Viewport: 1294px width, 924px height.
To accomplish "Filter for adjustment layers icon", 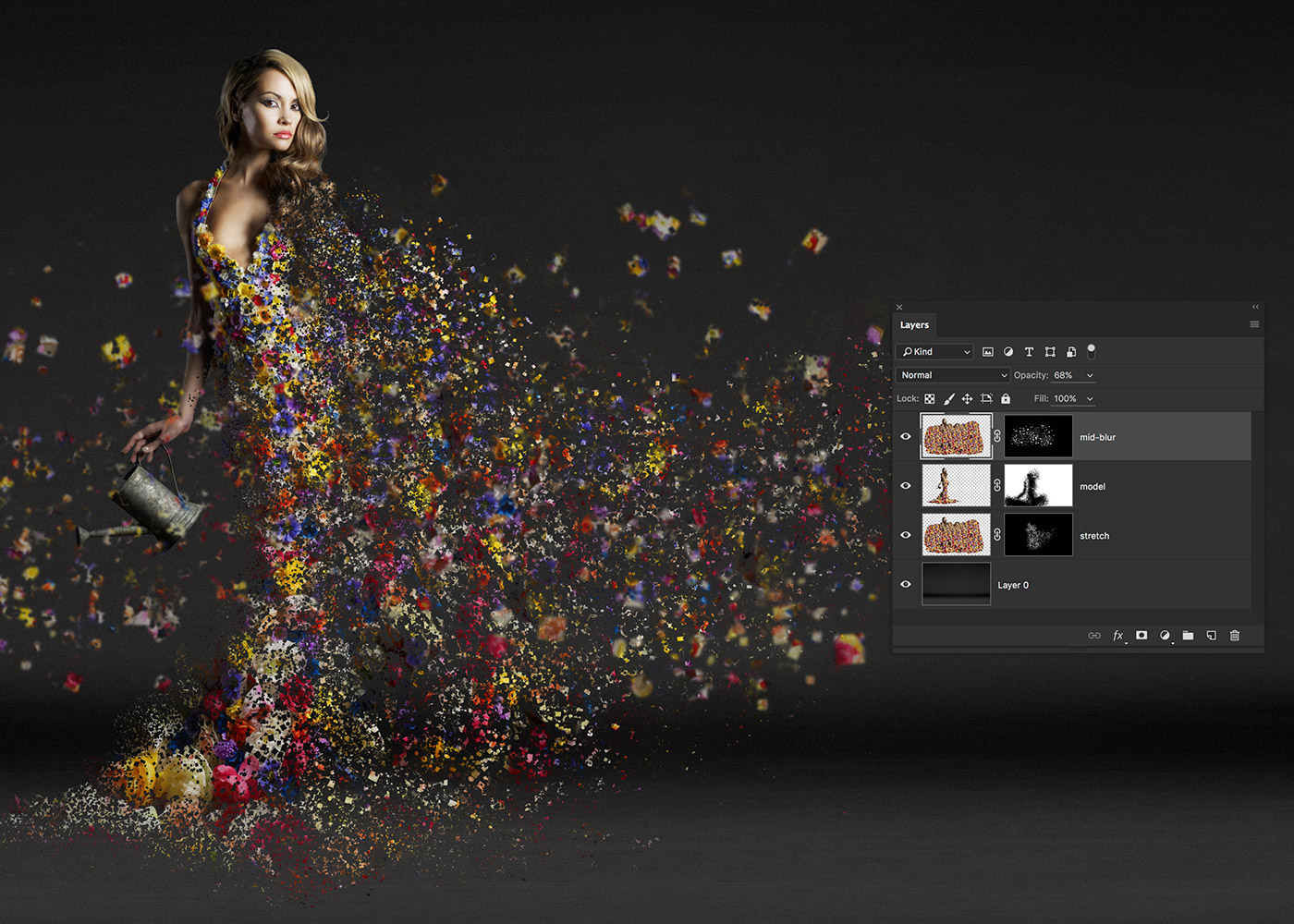I will [x=1008, y=352].
